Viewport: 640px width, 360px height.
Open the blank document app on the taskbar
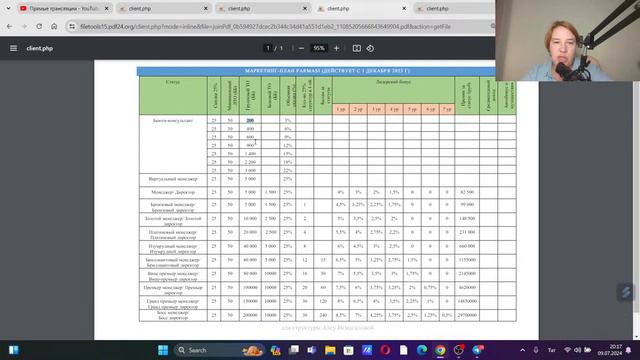tap(403, 350)
